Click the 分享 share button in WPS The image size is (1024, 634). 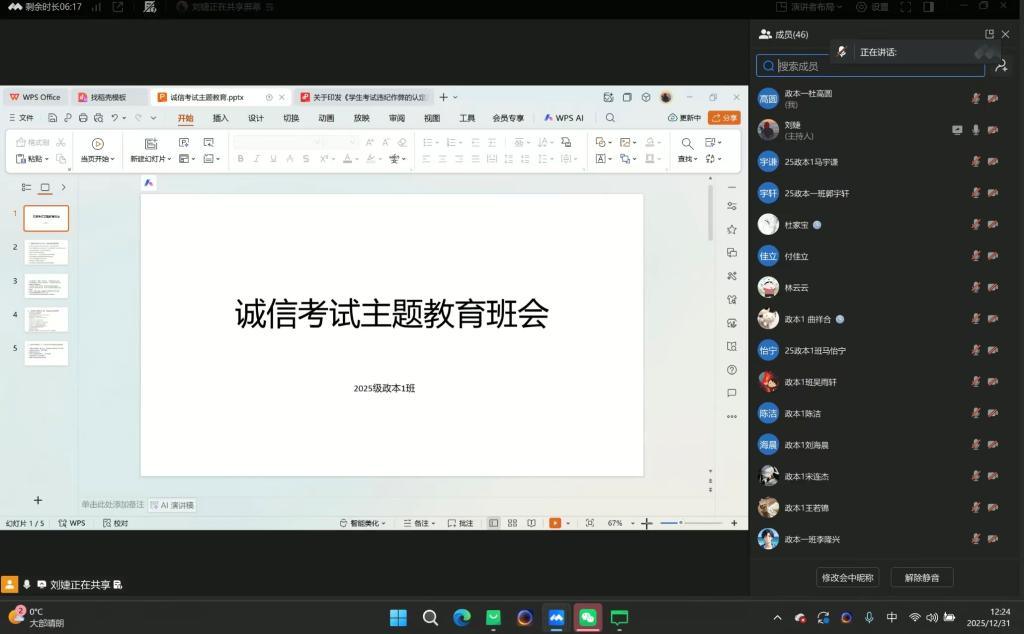coord(724,118)
